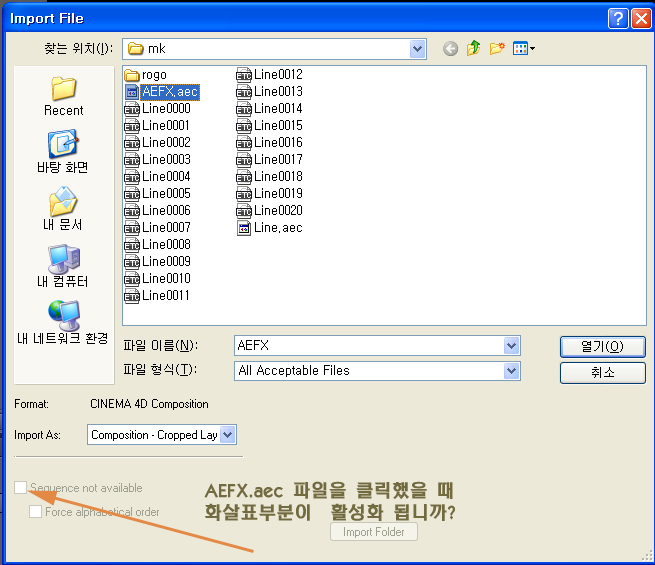Expand the 찾는 위치 folder dropdown
This screenshot has height=565, width=655.
[417, 49]
